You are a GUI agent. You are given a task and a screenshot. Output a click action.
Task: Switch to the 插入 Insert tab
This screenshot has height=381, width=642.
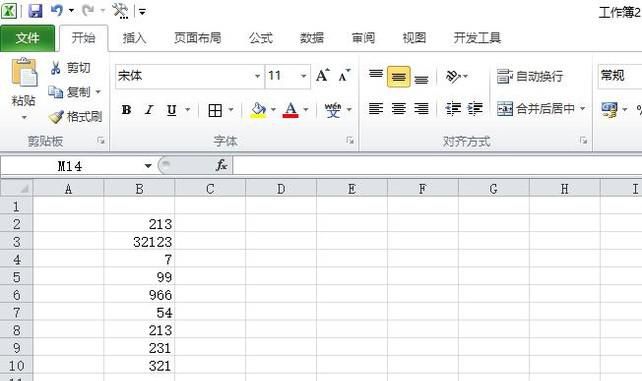tap(134, 38)
